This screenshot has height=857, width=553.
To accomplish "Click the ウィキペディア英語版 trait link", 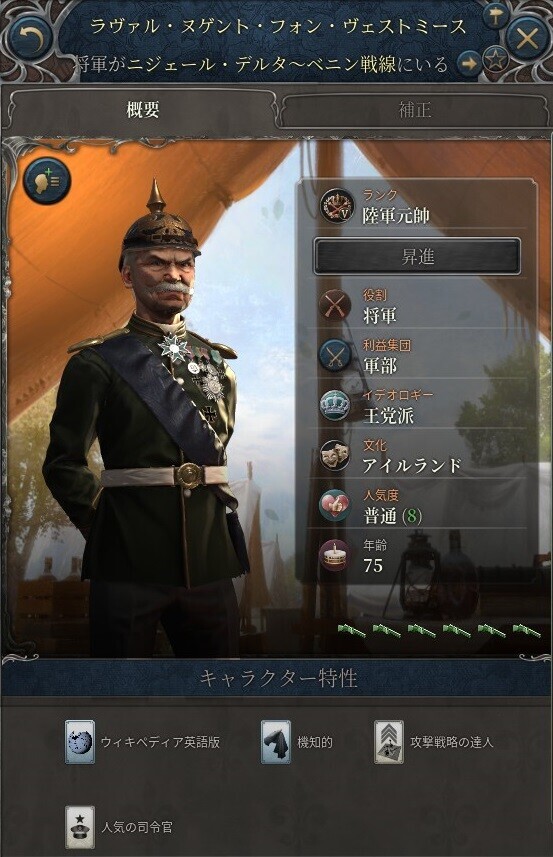I will click(160, 742).
